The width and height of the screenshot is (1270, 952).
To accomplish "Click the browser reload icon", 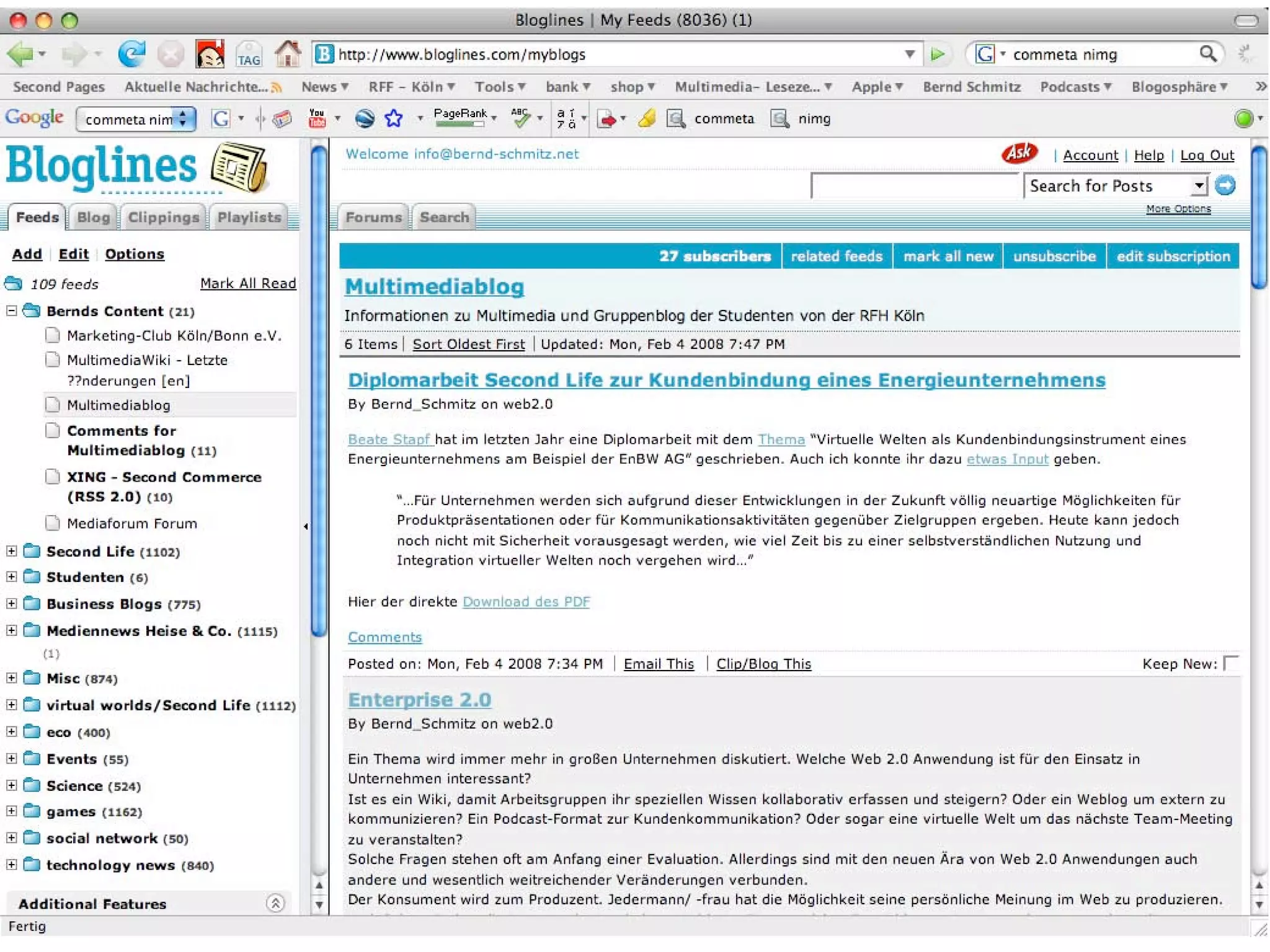I will tap(131, 55).
